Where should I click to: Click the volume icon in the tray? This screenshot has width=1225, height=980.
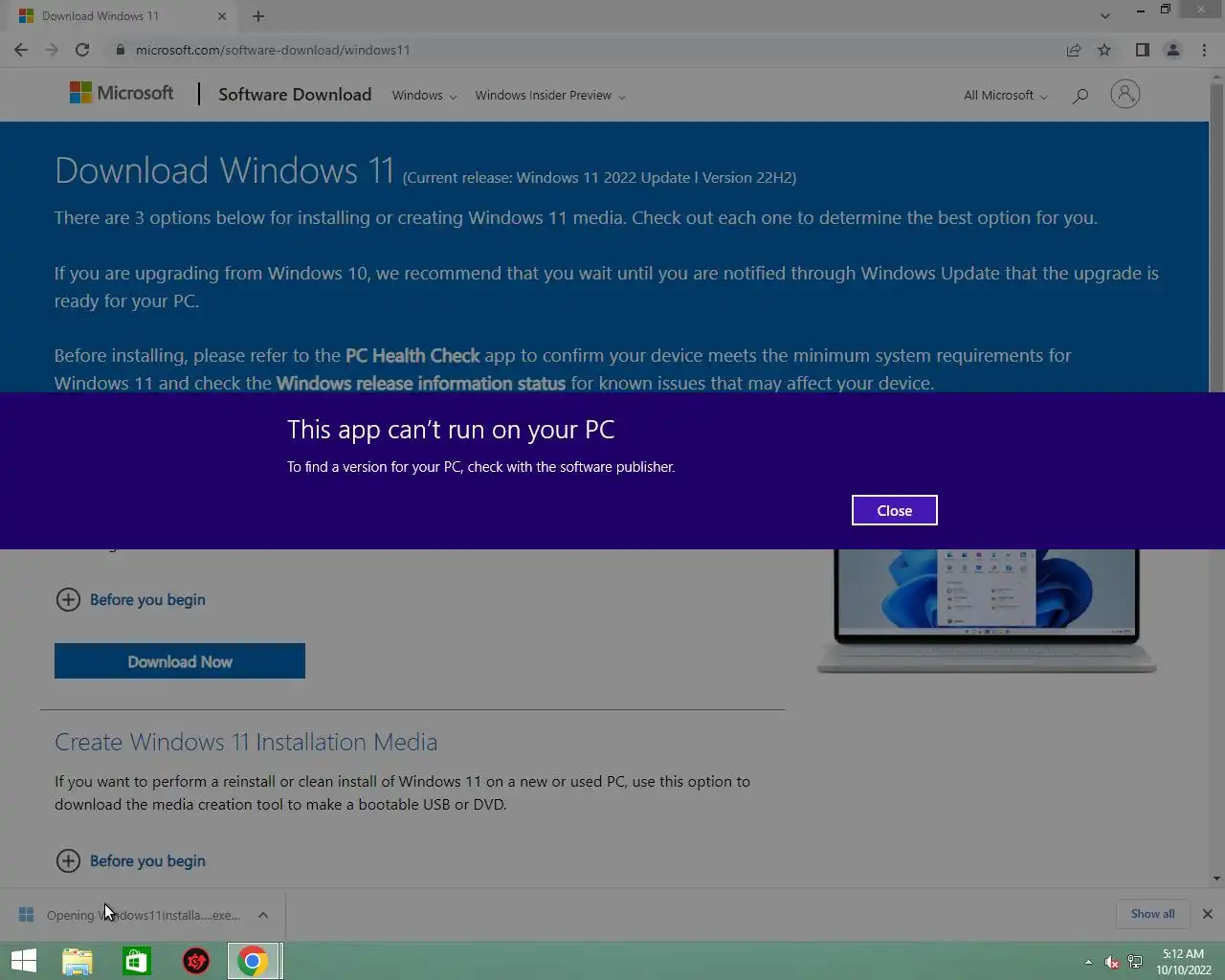pos(1112,962)
